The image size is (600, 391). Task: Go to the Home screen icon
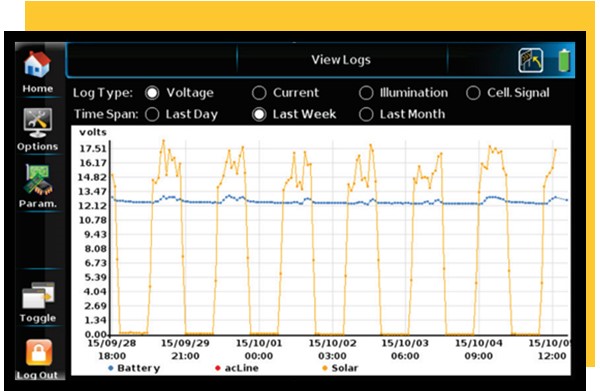pyautogui.click(x=37, y=64)
